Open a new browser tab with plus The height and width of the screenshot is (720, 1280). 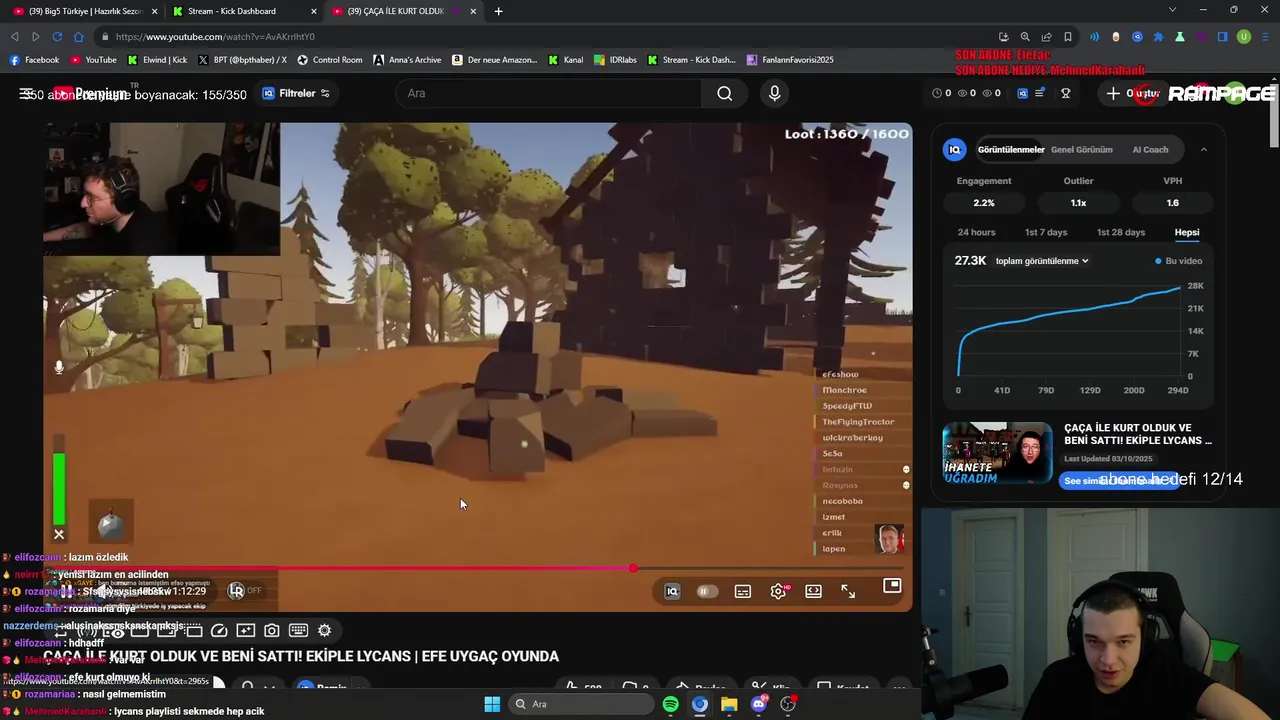(498, 11)
